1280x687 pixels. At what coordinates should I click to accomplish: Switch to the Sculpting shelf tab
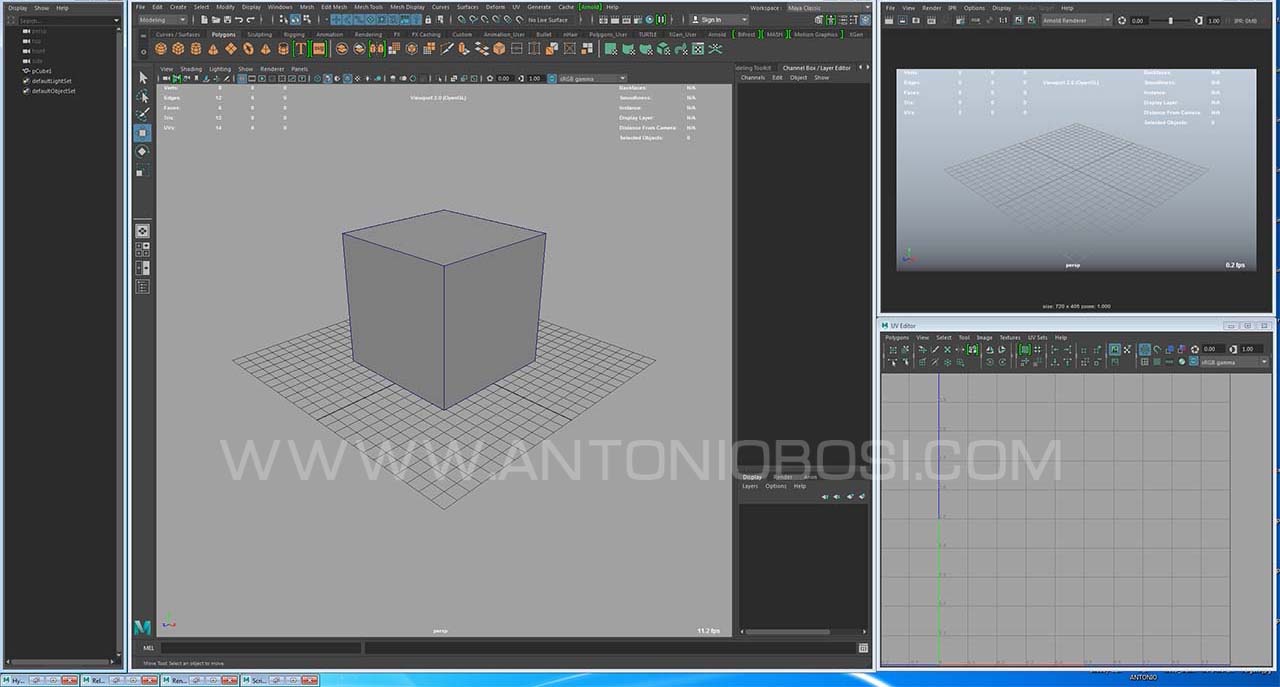(259, 34)
